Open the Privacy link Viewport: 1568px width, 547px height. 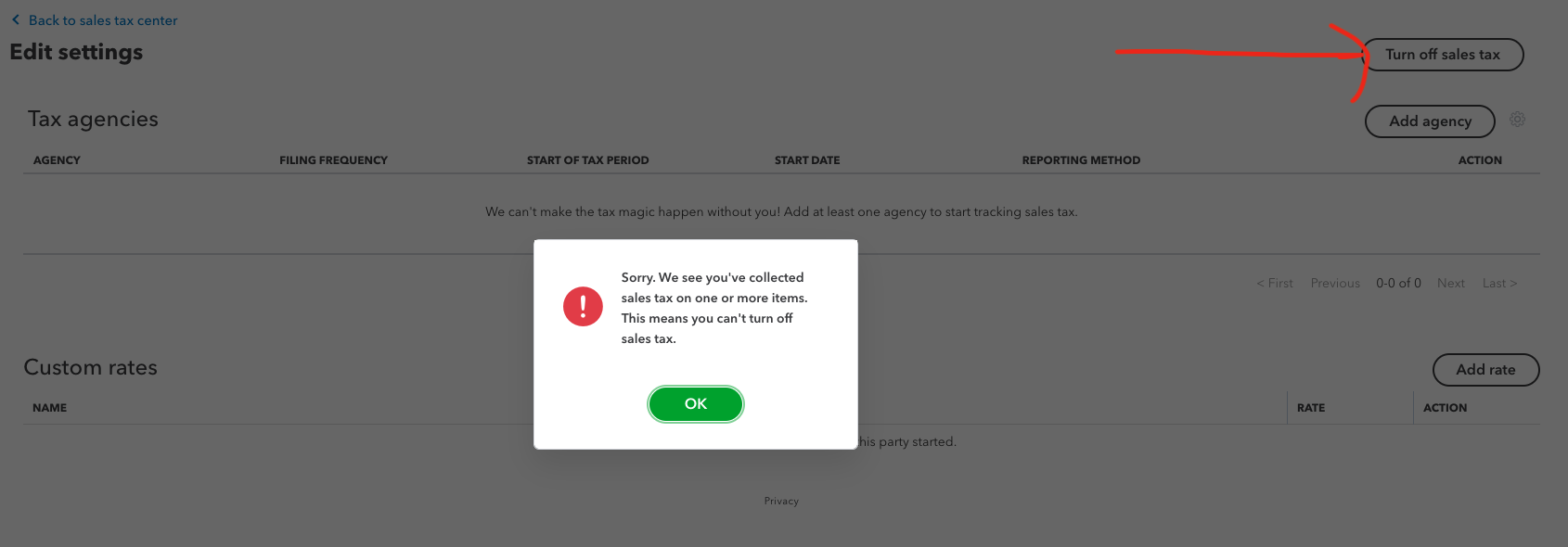click(781, 501)
